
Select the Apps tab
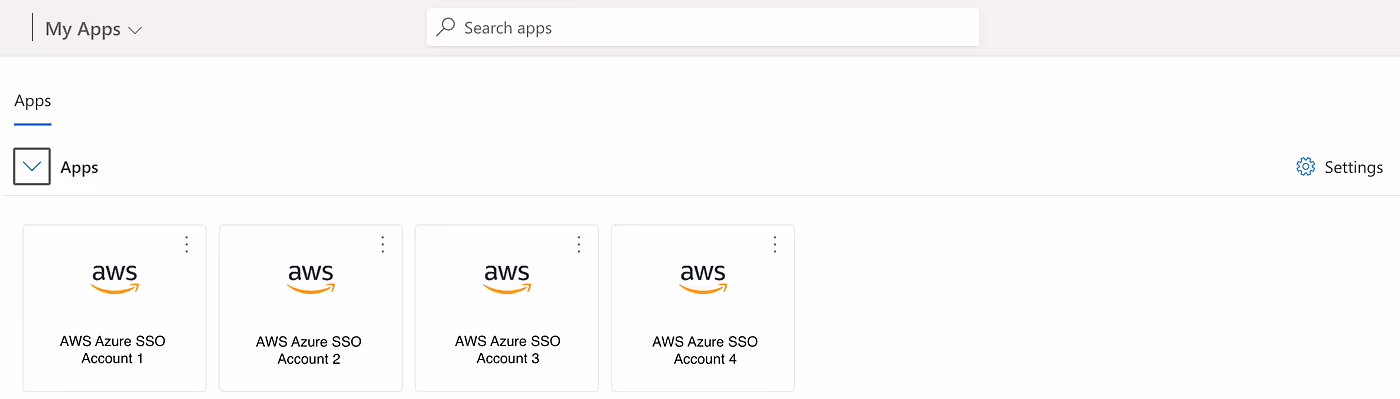(x=32, y=101)
